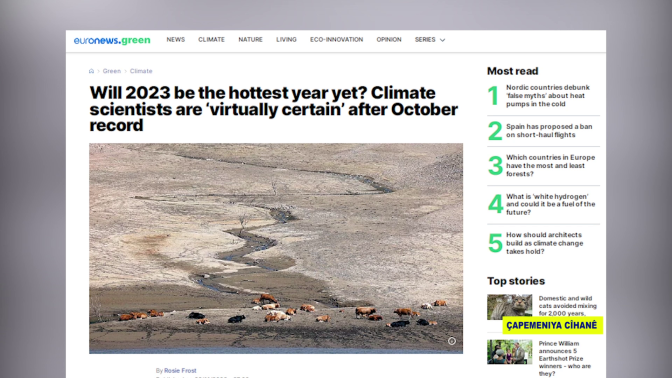
Task: Open author Rosie Frost's page
Action: pyautogui.click(x=180, y=370)
